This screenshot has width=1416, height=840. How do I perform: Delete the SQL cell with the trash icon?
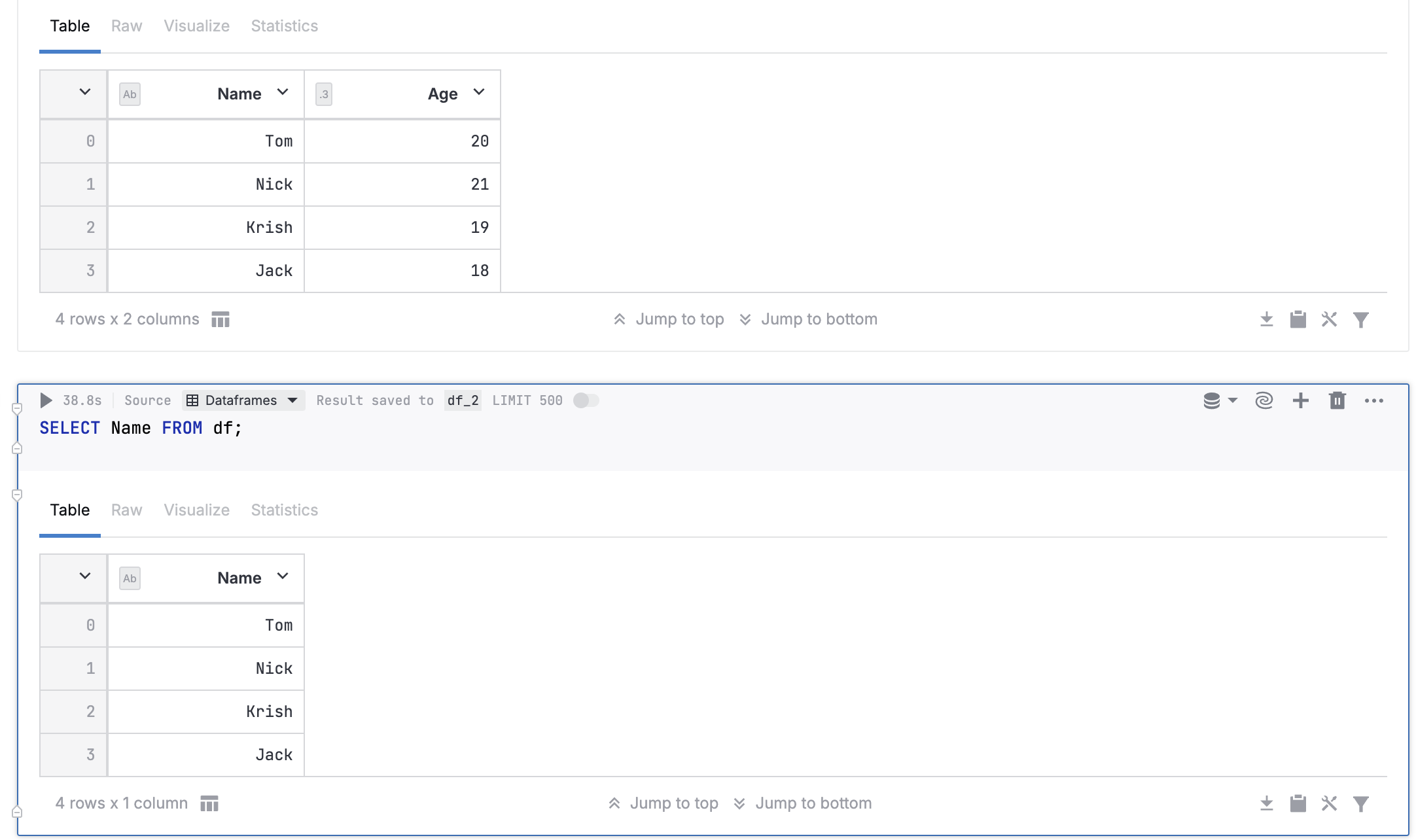point(1337,400)
